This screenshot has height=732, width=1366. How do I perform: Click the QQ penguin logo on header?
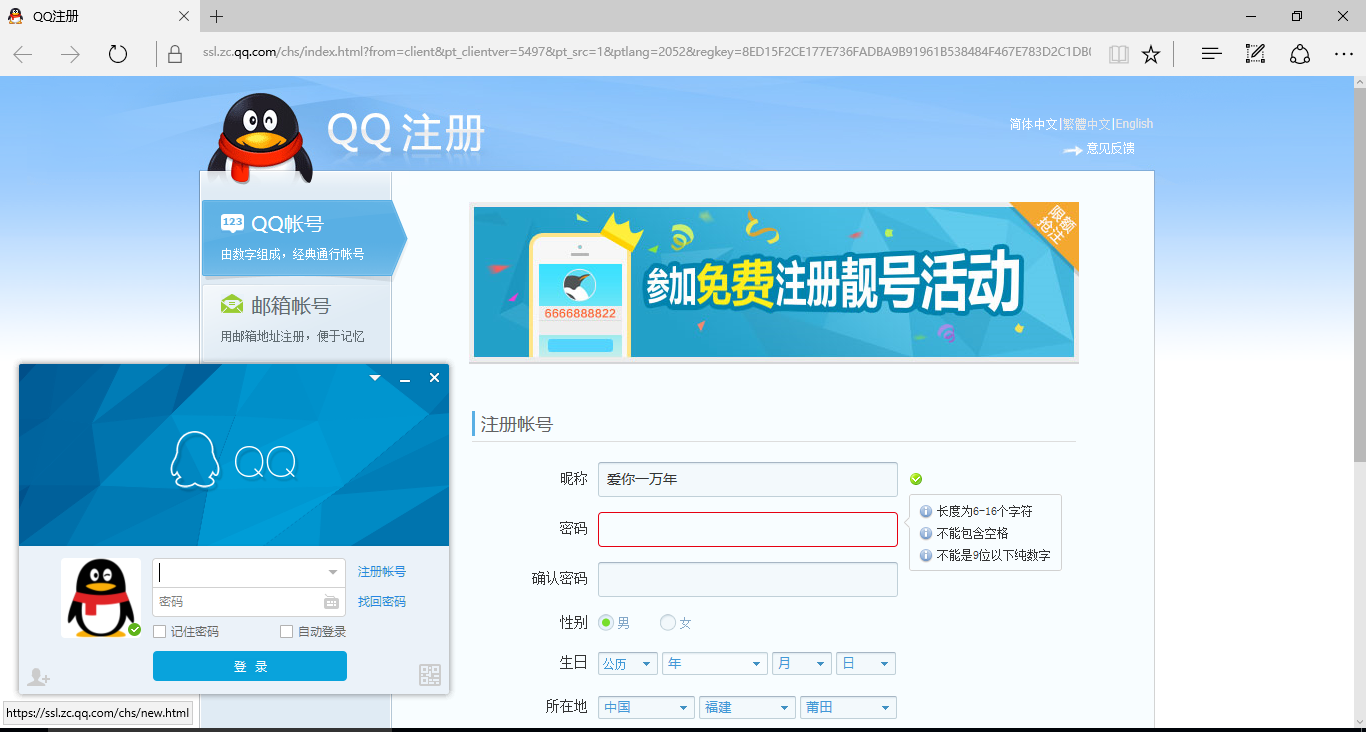(260, 138)
